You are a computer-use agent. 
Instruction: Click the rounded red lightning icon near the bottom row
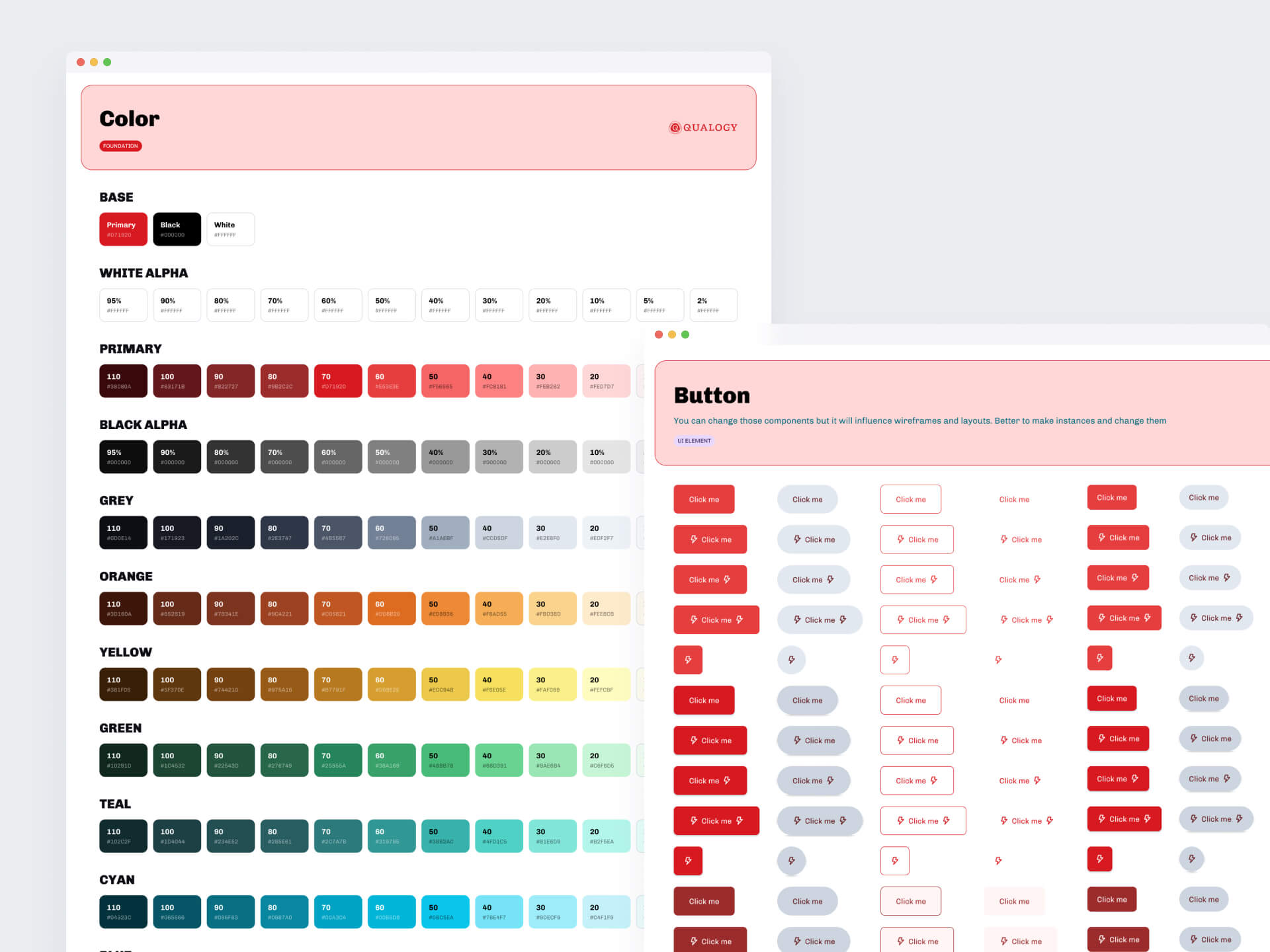tap(688, 860)
